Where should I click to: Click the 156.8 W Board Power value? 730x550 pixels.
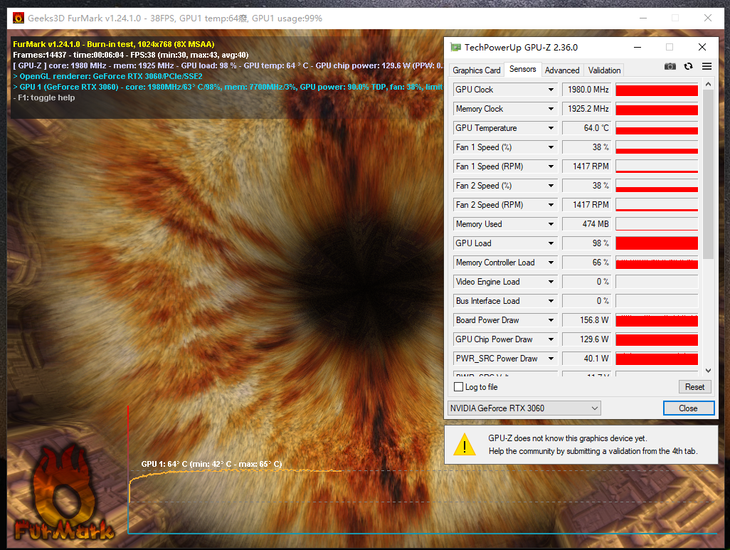pyautogui.click(x=586, y=320)
